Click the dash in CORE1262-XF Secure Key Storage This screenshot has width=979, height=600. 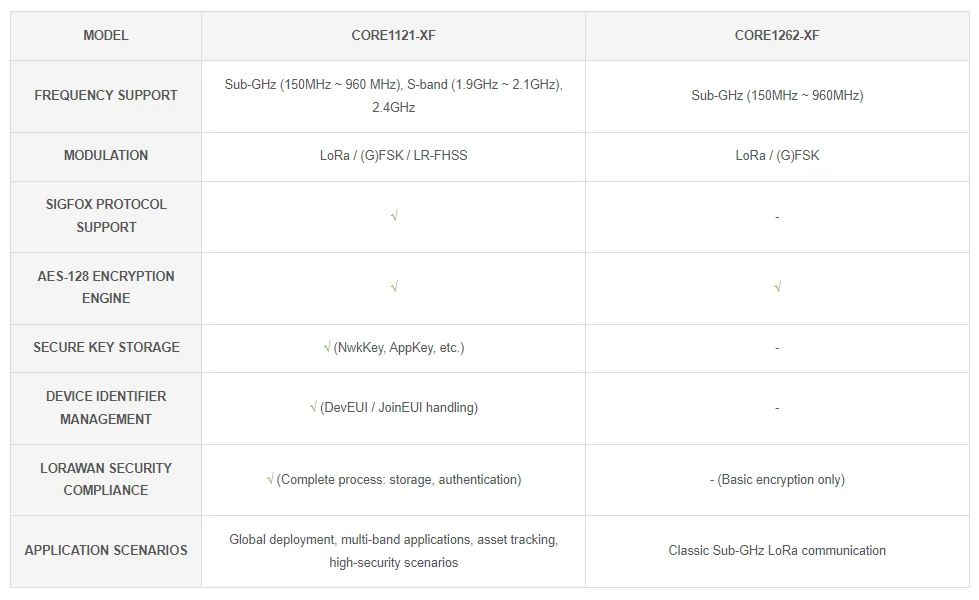coord(777,348)
